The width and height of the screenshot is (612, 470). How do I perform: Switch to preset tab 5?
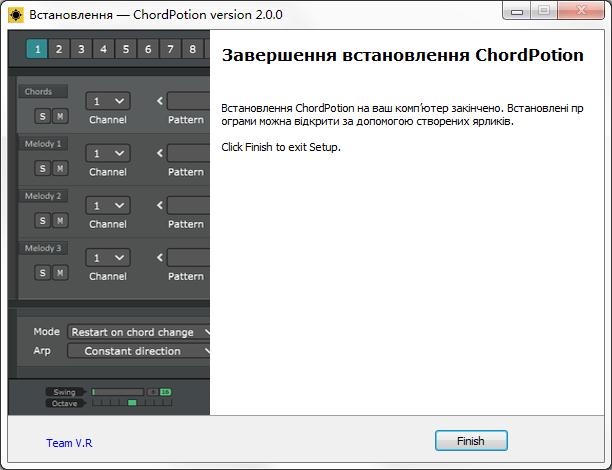[x=125, y=49]
